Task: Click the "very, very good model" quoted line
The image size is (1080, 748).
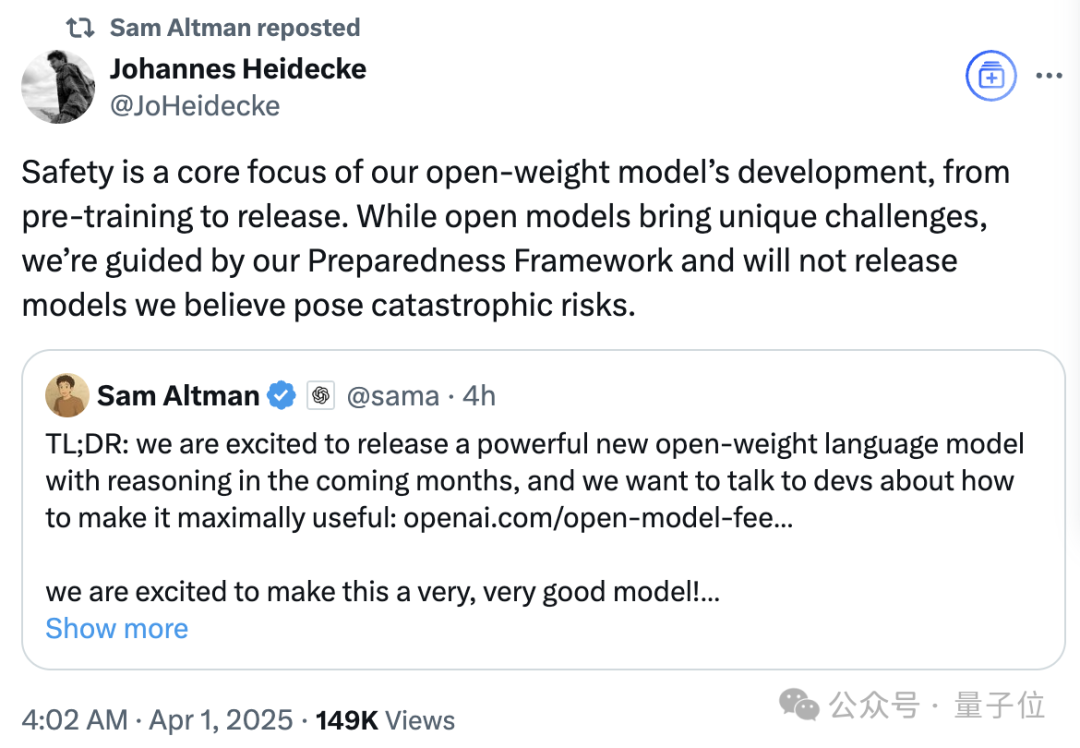Action: pyautogui.click(x=382, y=592)
